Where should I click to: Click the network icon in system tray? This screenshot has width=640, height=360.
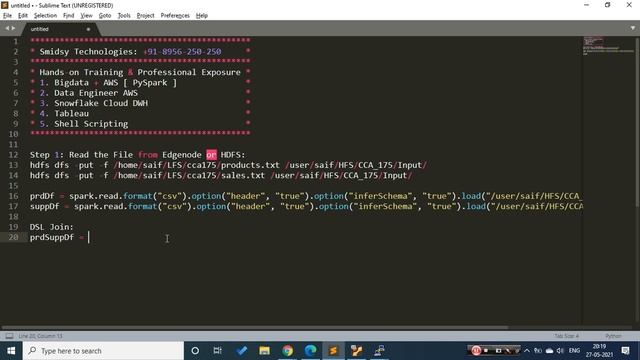coord(538,351)
